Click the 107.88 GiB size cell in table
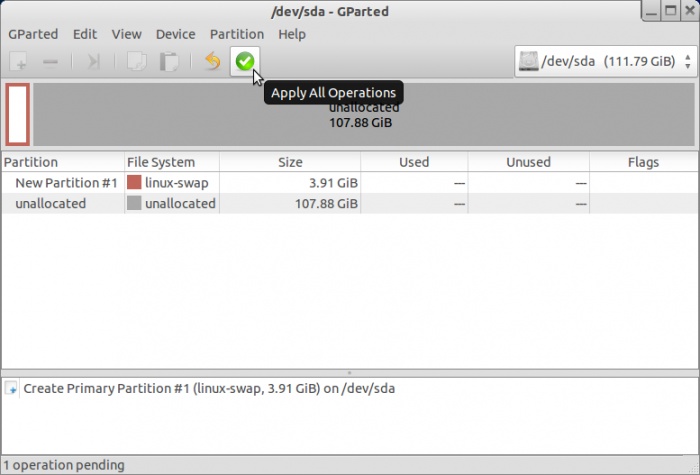The image size is (700, 475). [x=326, y=204]
